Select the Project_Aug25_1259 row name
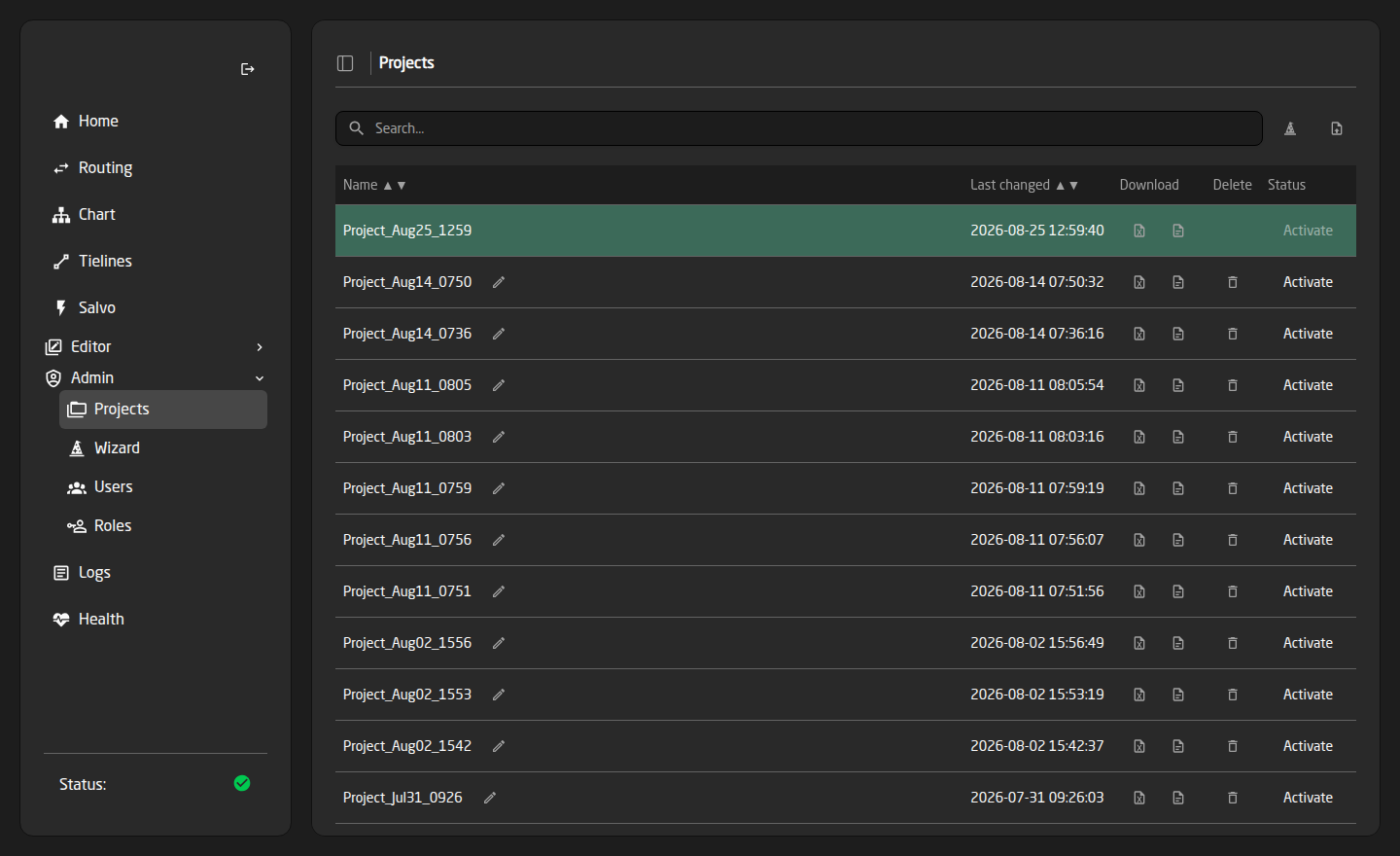The width and height of the screenshot is (1400, 856). [x=407, y=231]
